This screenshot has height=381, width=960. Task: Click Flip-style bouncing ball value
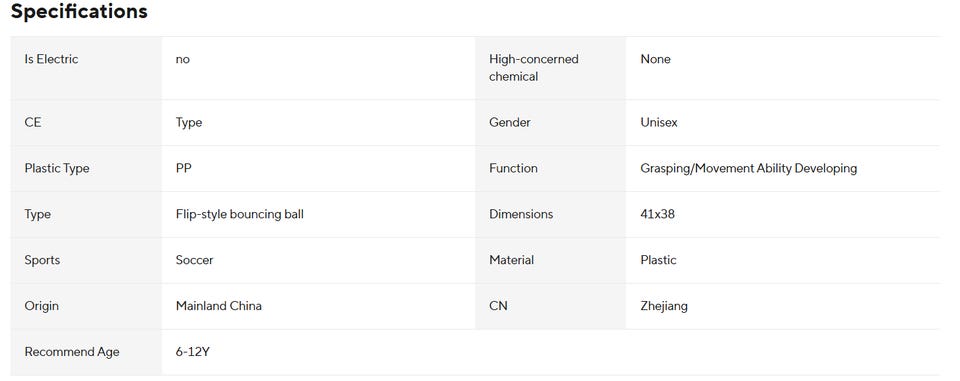pos(239,214)
